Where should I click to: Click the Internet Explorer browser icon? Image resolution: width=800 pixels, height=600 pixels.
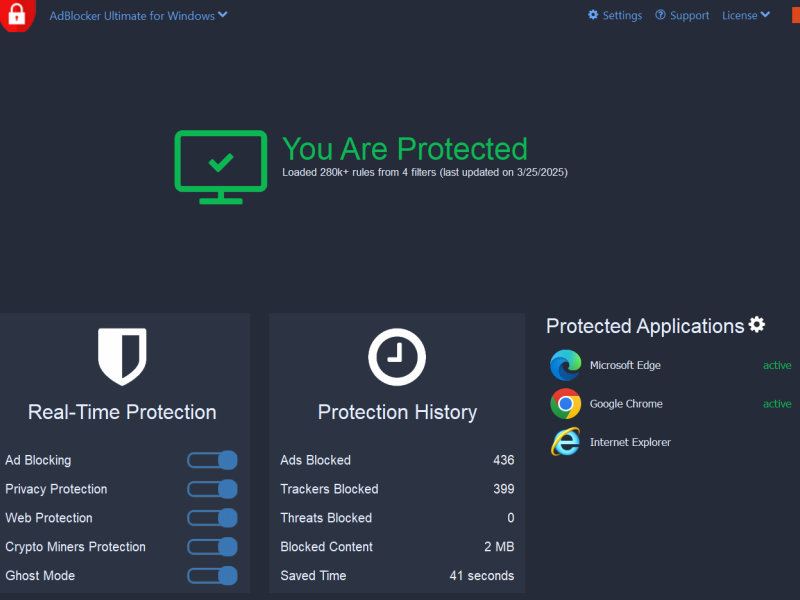click(x=565, y=442)
